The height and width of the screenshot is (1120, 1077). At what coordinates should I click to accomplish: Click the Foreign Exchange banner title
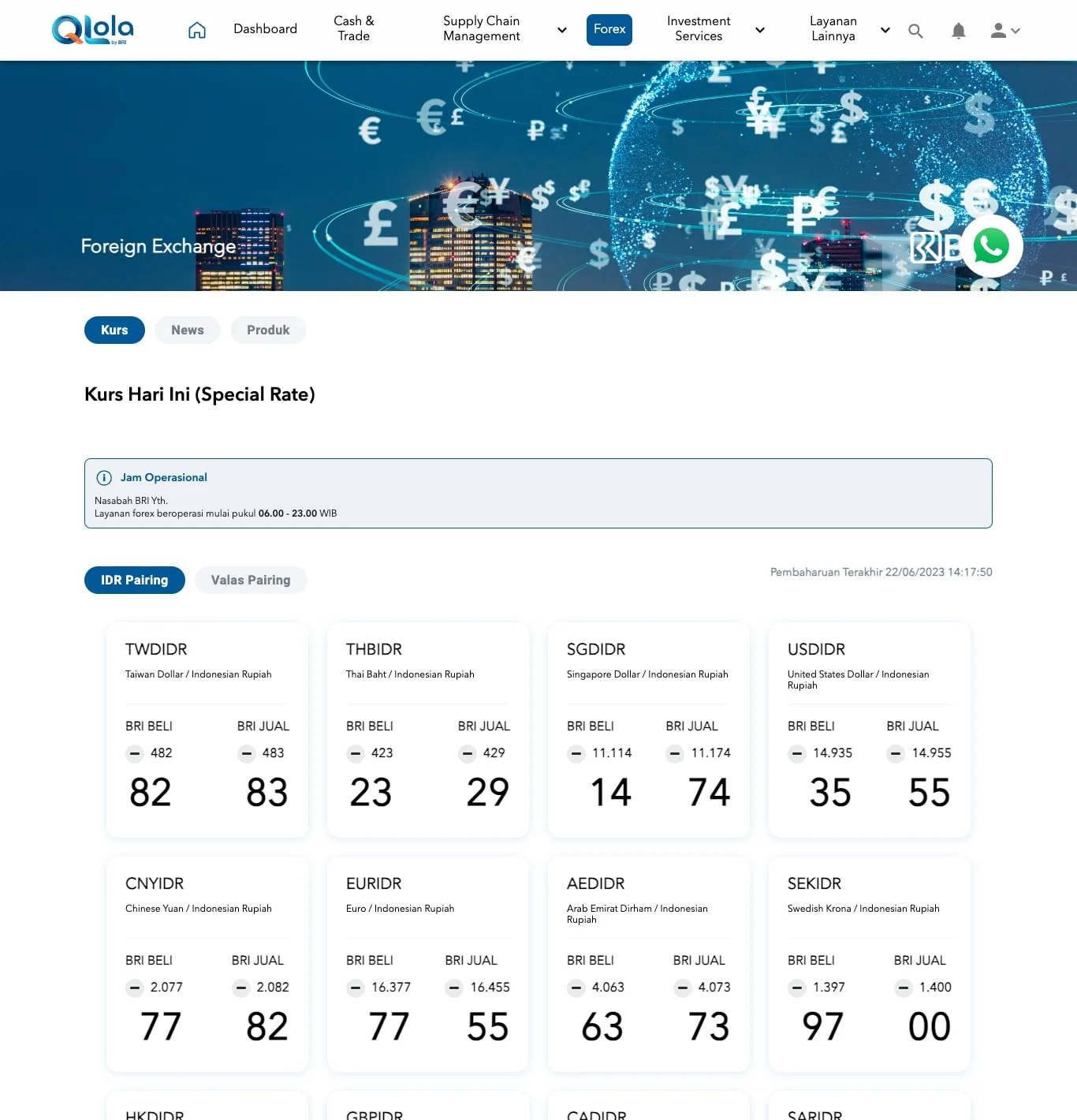158,246
